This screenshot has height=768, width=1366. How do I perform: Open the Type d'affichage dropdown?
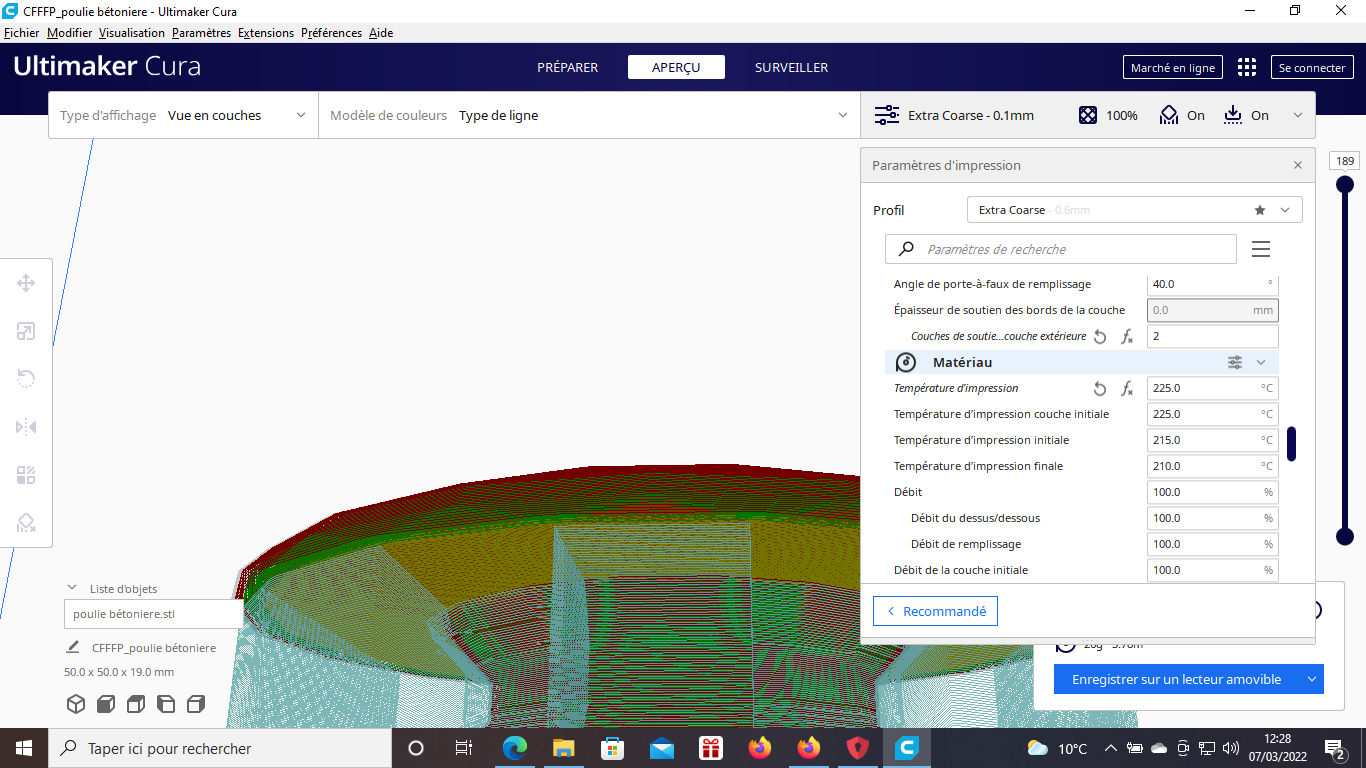point(183,115)
